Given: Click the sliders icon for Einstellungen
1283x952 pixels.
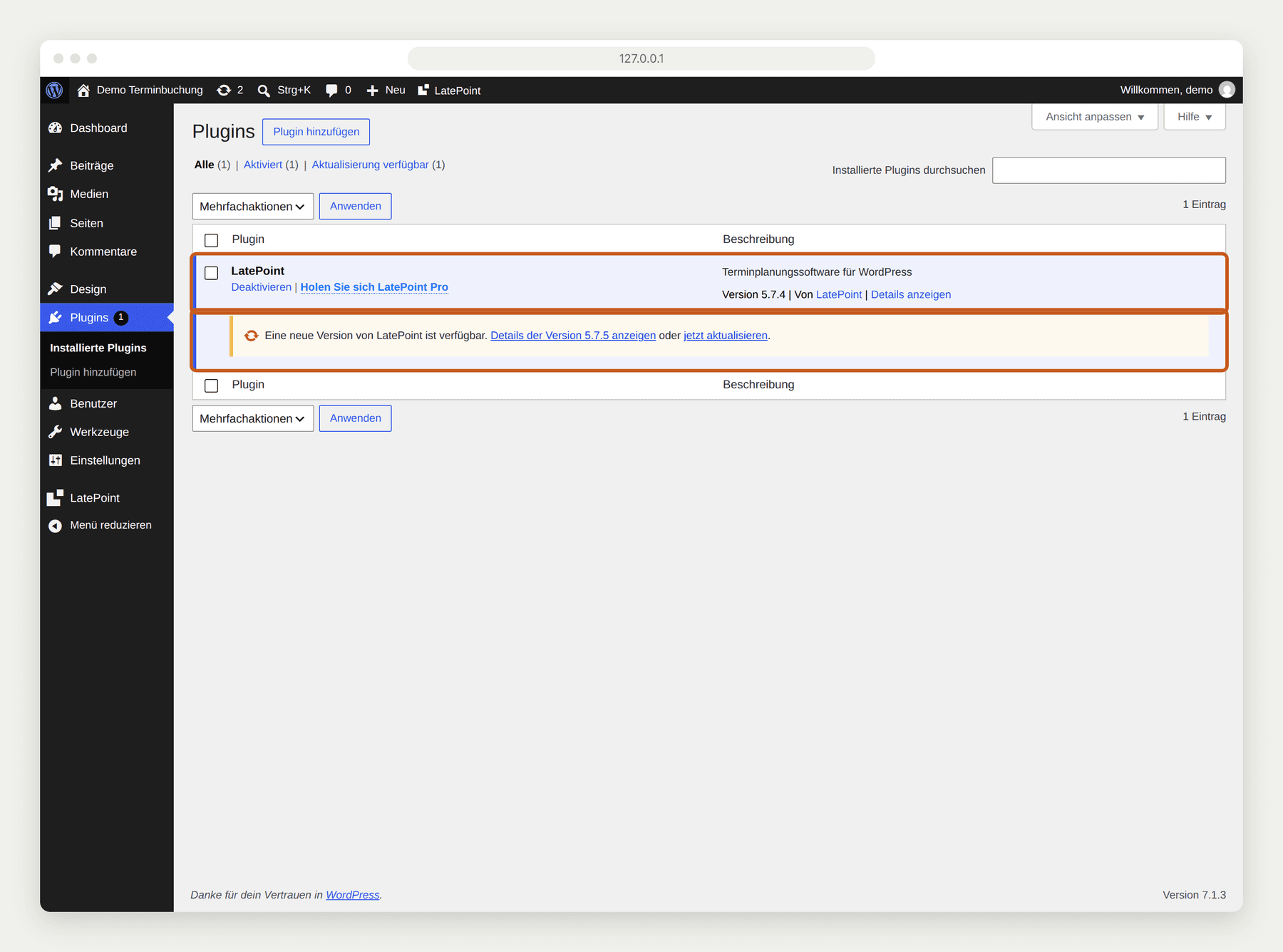Looking at the screenshot, I should pyautogui.click(x=56, y=460).
